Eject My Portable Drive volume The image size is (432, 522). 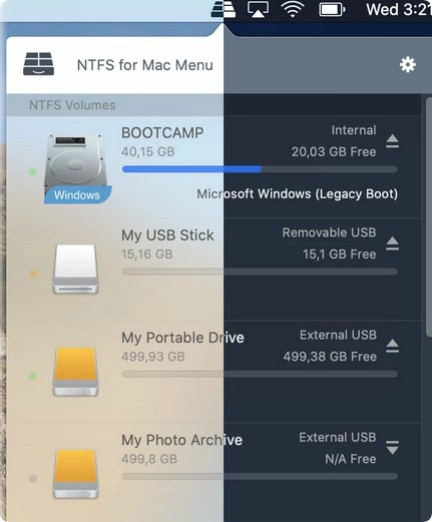(392, 346)
